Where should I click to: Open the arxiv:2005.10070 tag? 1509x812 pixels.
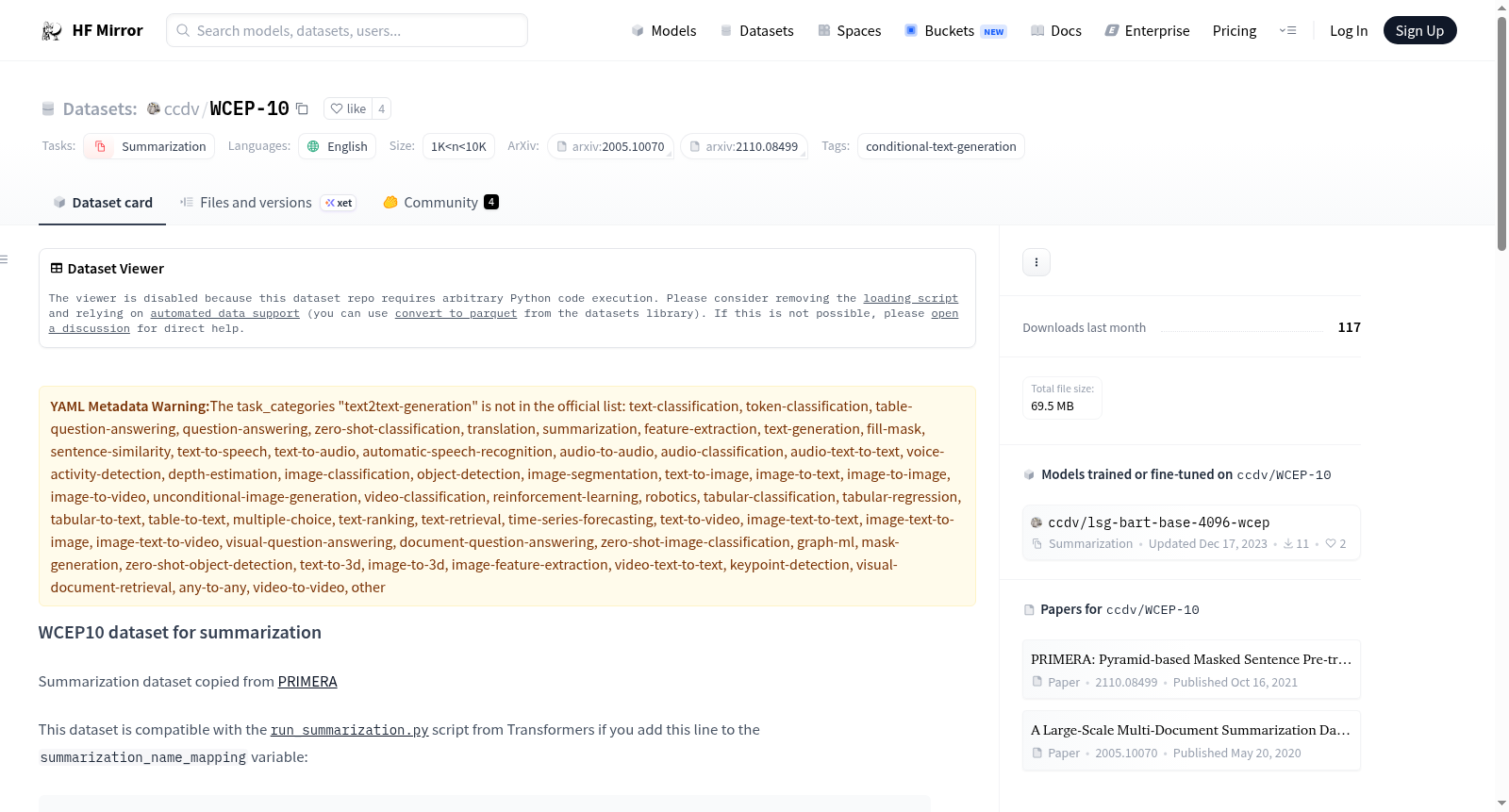pos(611,146)
